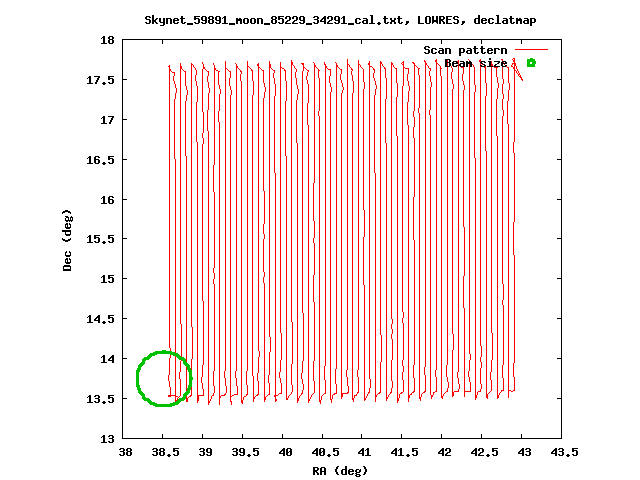Image resolution: width=640 pixels, height=480 pixels.
Task: Click the RA axis value 38
Action: pyautogui.click(x=125, y=452)
